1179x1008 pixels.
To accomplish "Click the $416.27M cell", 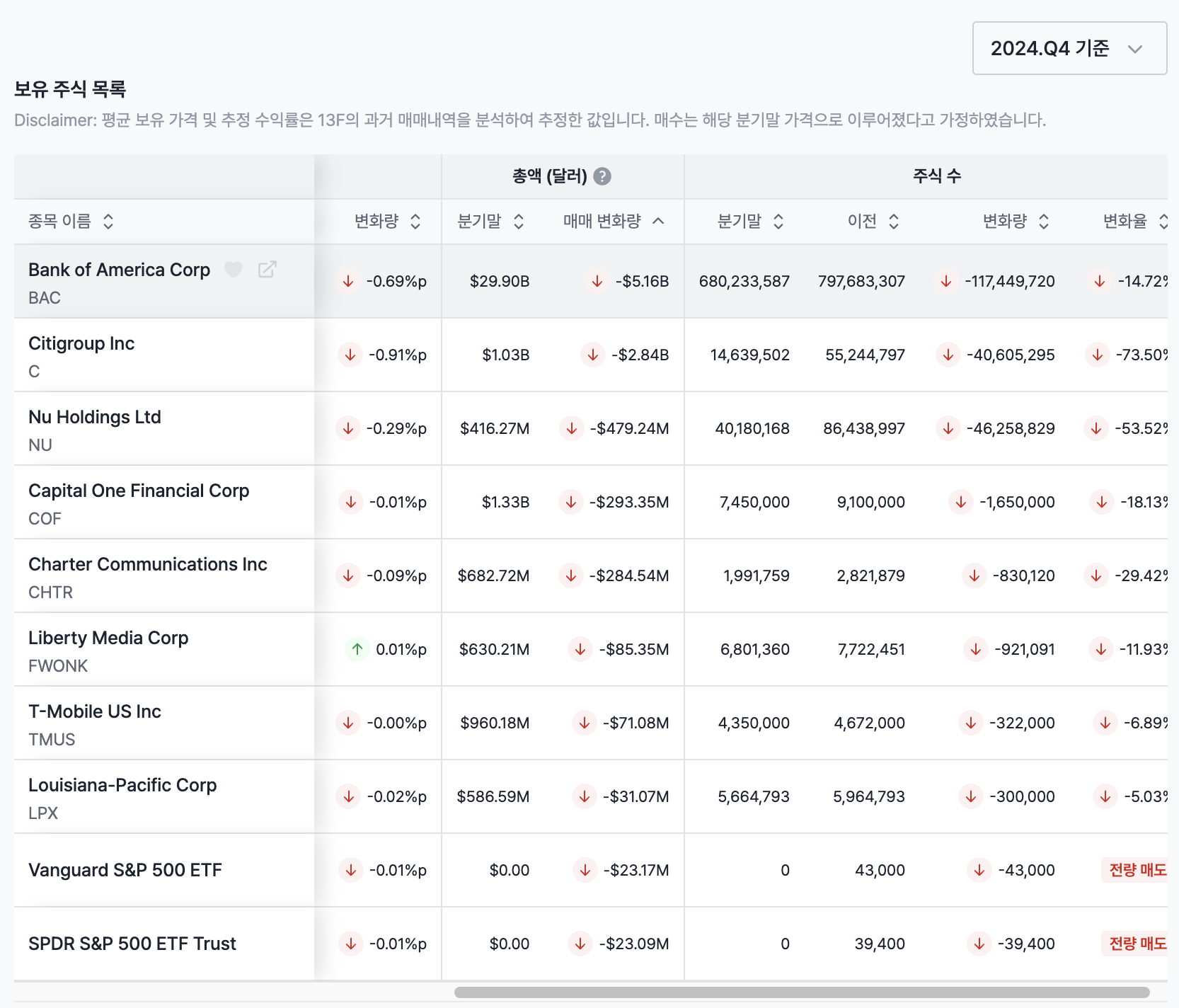I will coord(495,428).
